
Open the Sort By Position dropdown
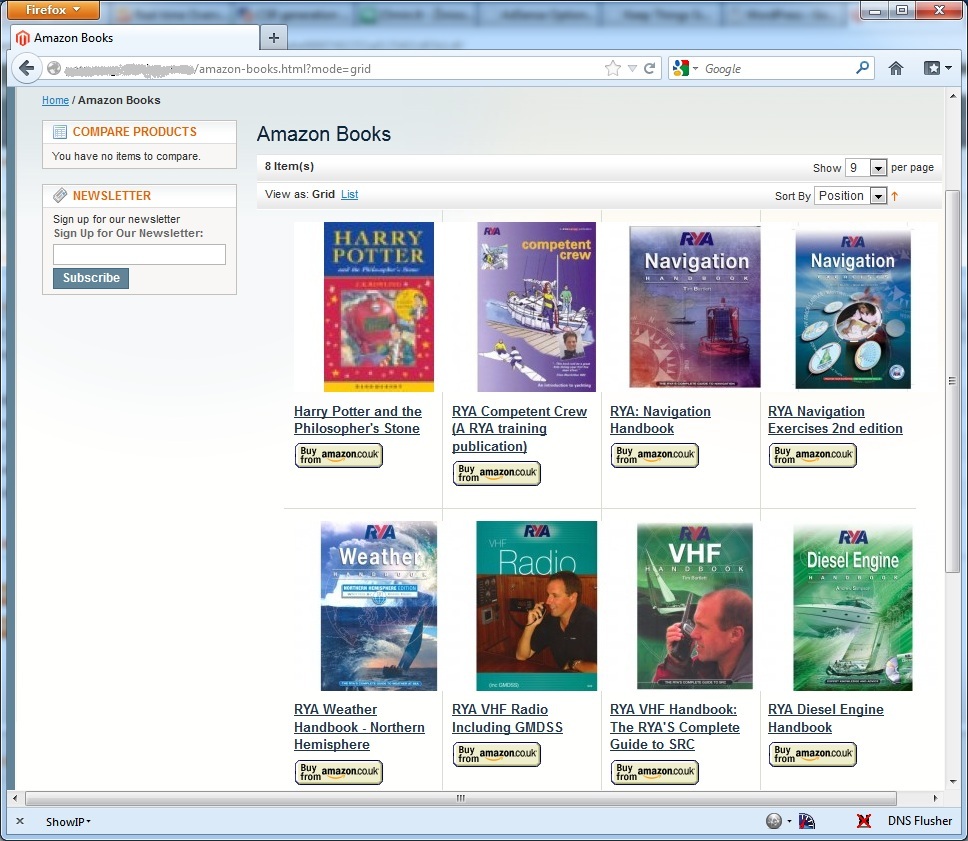tap(851, 196)
